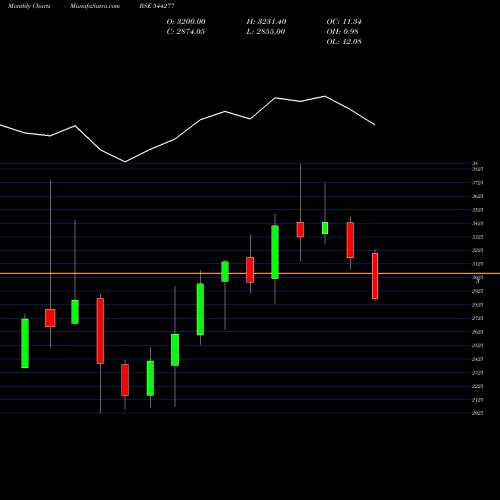This screenshot has height=500, width=500.
Task: Click the 3225 price axis label
Action: [x=478, y=250]
